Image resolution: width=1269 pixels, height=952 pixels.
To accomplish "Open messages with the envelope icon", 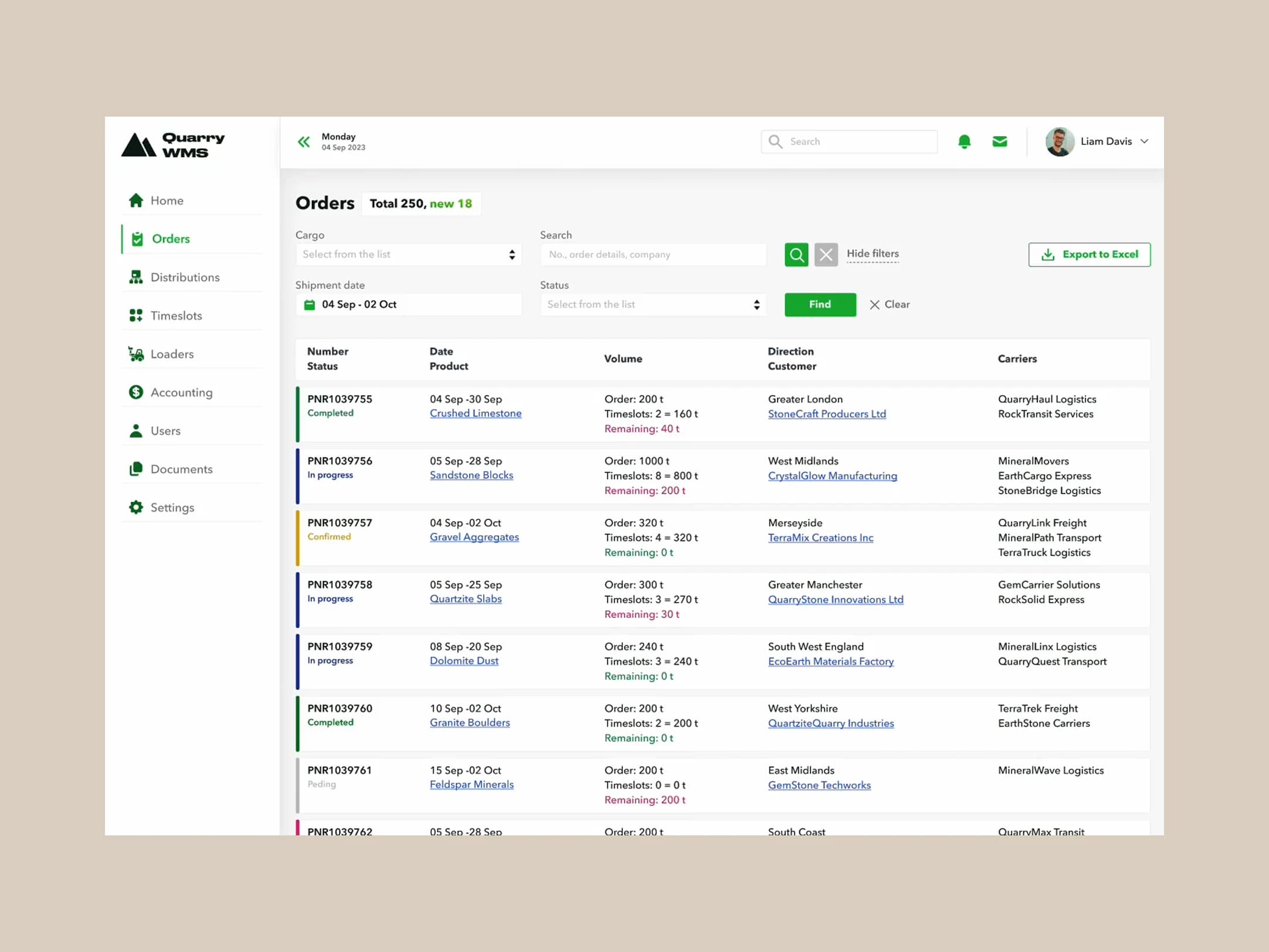I will (x=1000, y=141).
